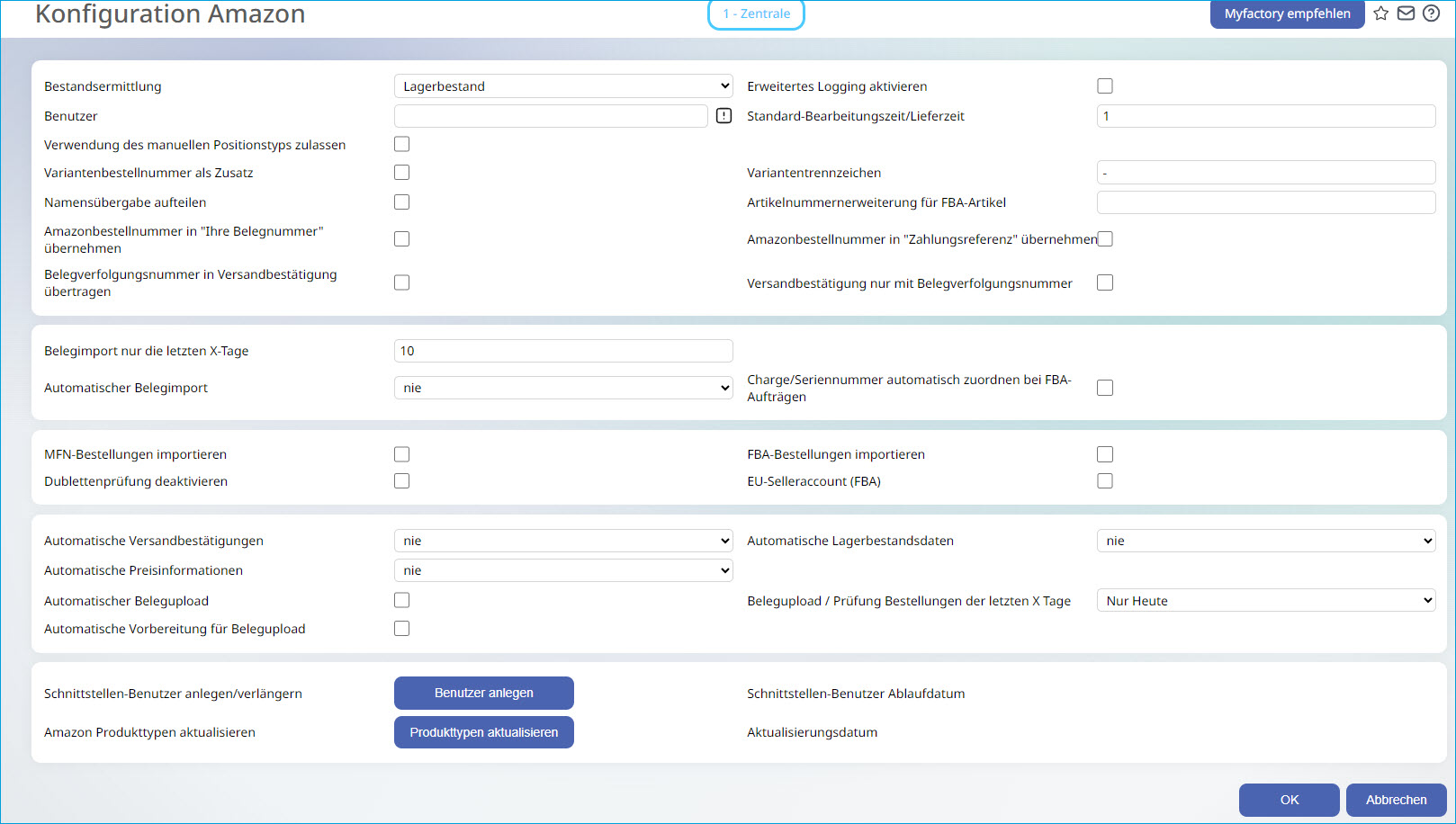Viewport: 1456px width, 824px height.
Task: Enable Erweitertes Logging aktivieren checkbox
Action: click(1105, 86)
